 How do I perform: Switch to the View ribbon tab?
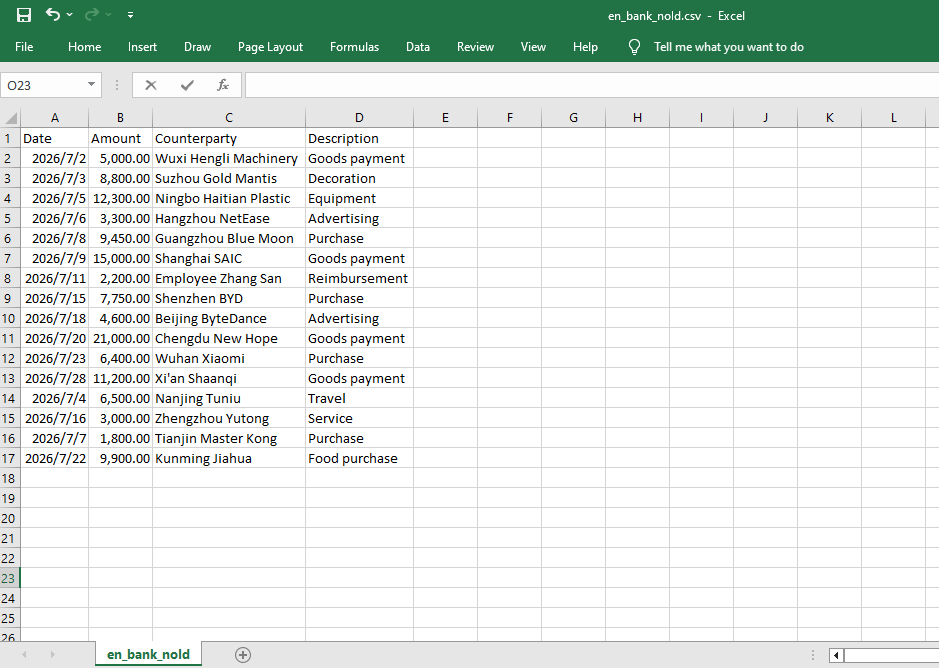(x=533, y=47)
